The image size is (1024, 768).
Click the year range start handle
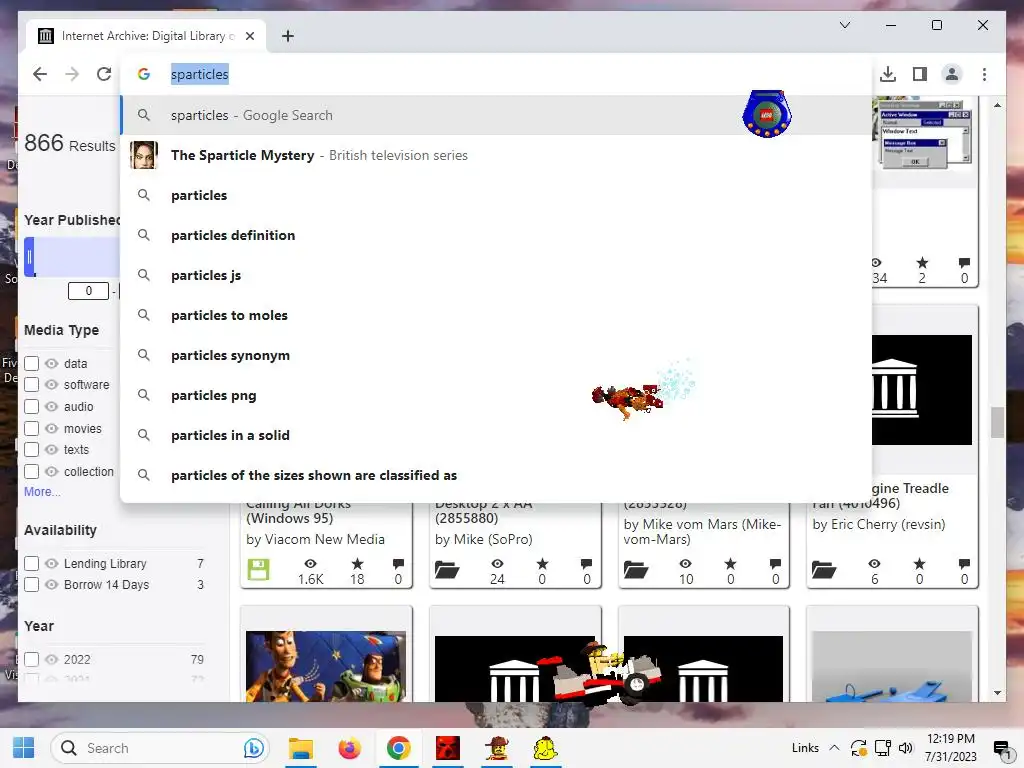click(29, 257)
